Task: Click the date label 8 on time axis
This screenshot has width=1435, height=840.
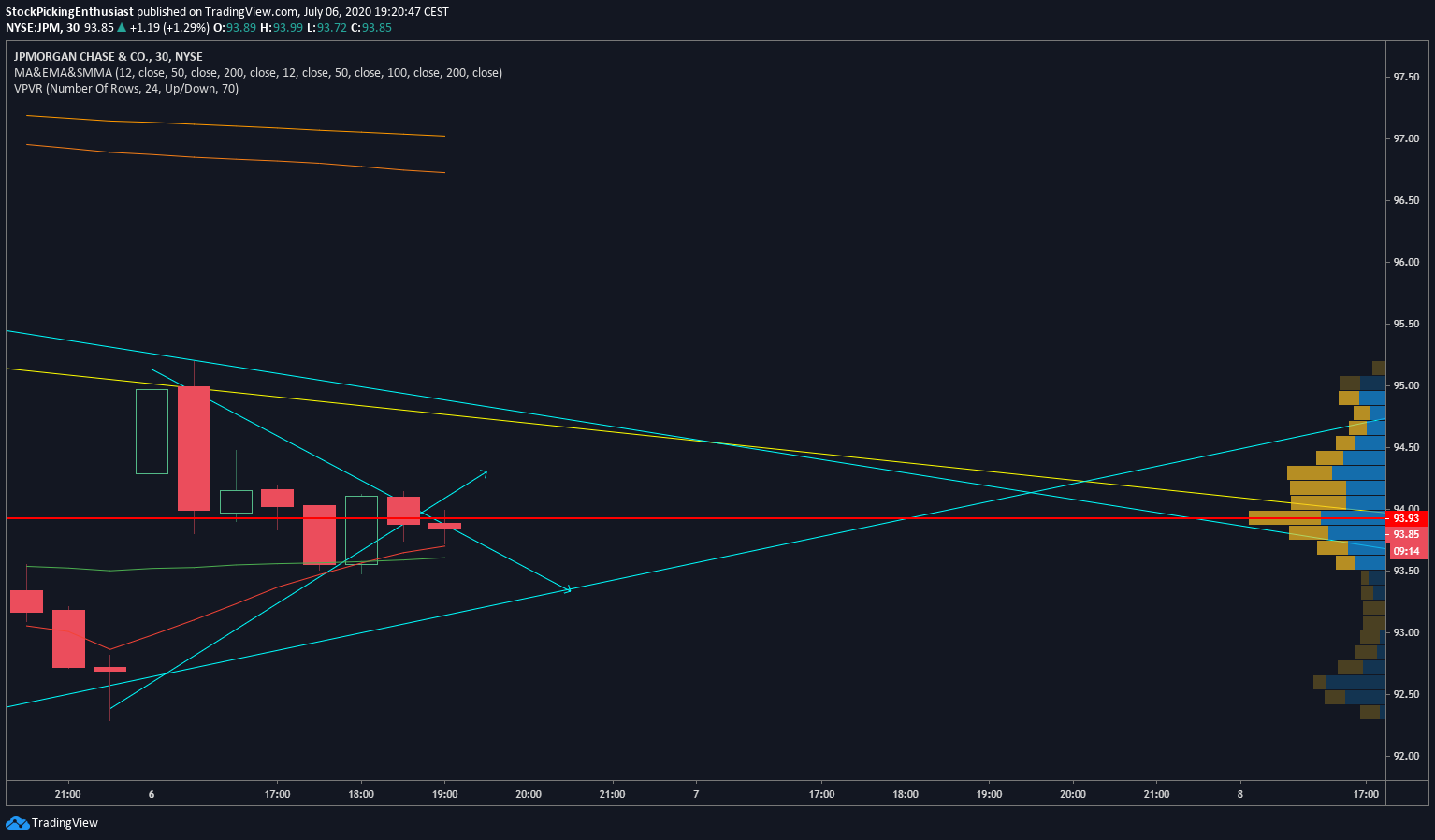Action: 1240,794
